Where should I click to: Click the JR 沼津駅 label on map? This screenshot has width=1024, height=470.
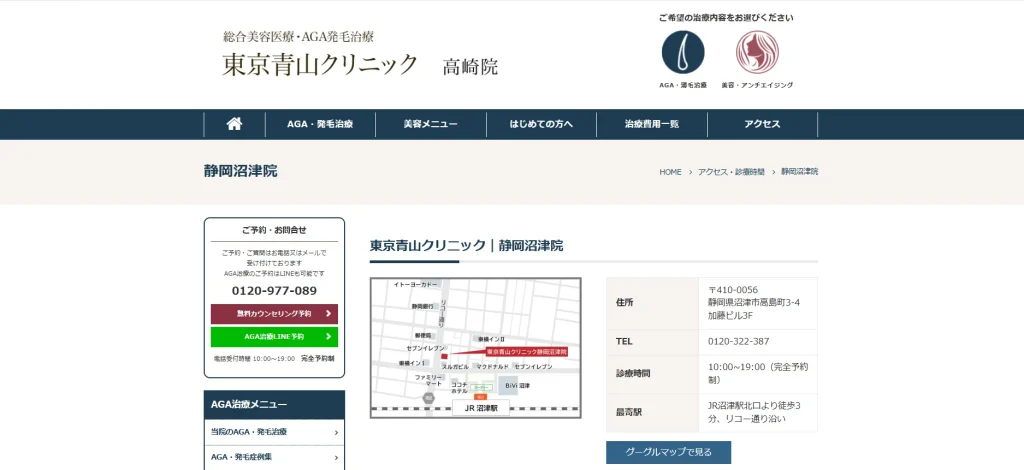(x=481, y=408)
